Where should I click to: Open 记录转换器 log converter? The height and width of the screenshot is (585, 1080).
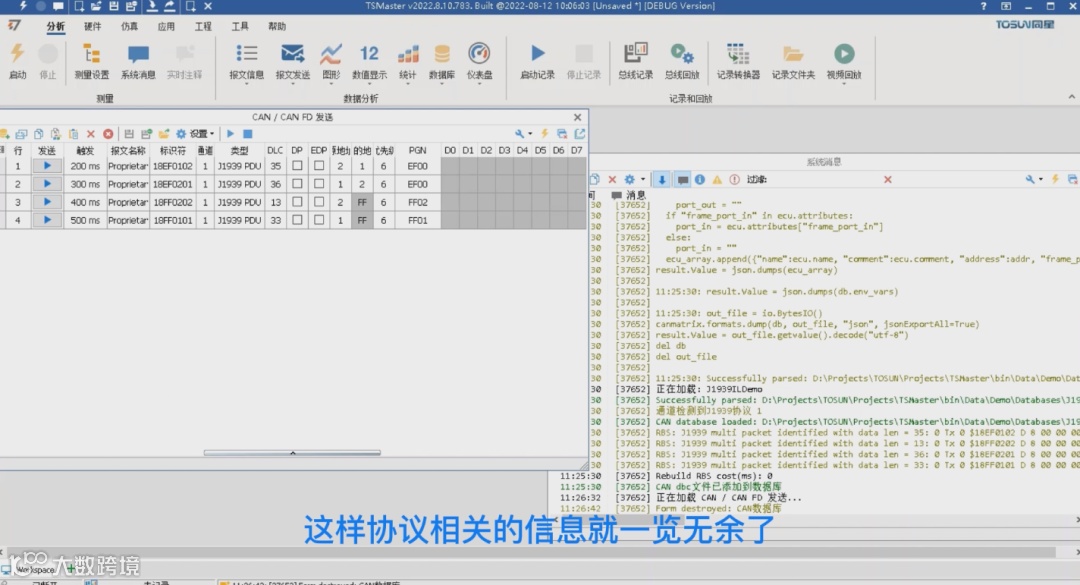(738, 61)
